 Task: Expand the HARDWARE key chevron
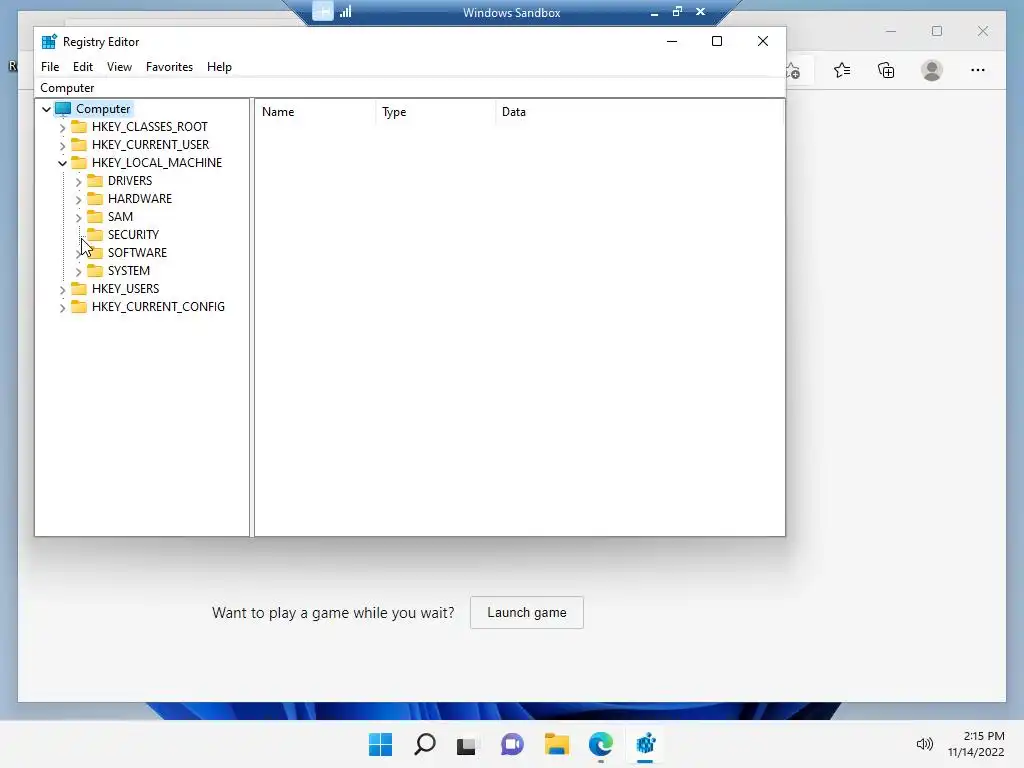point(78,199)
